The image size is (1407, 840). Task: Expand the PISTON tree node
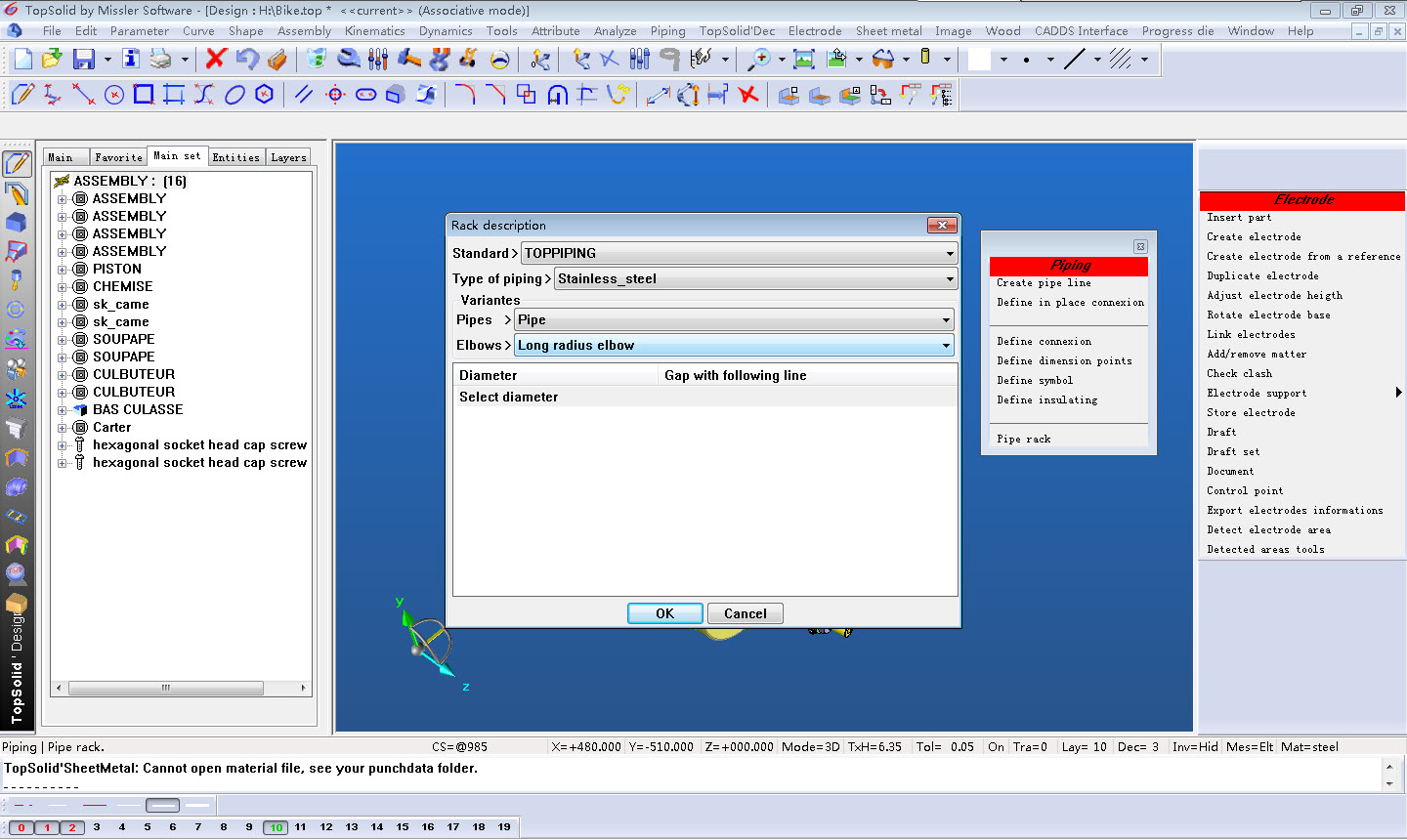[63, 270]
